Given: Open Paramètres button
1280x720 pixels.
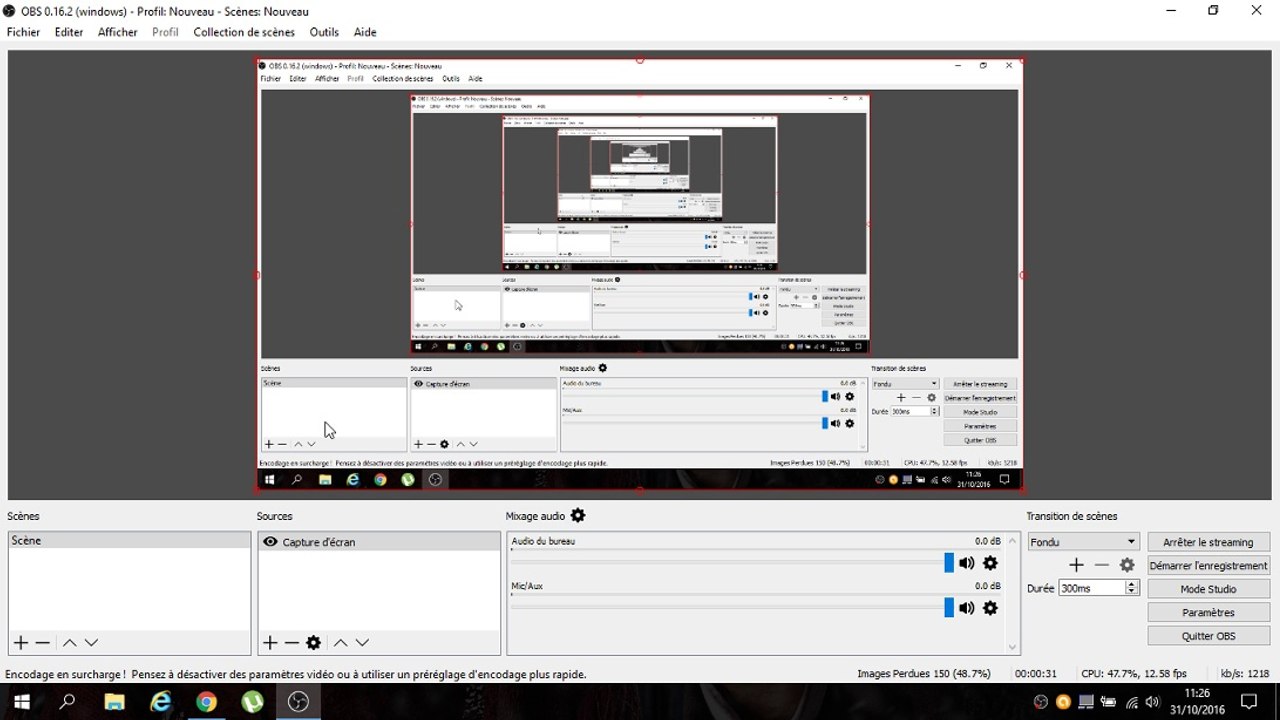Looking at the screenshot, I should pos(1208,612).
